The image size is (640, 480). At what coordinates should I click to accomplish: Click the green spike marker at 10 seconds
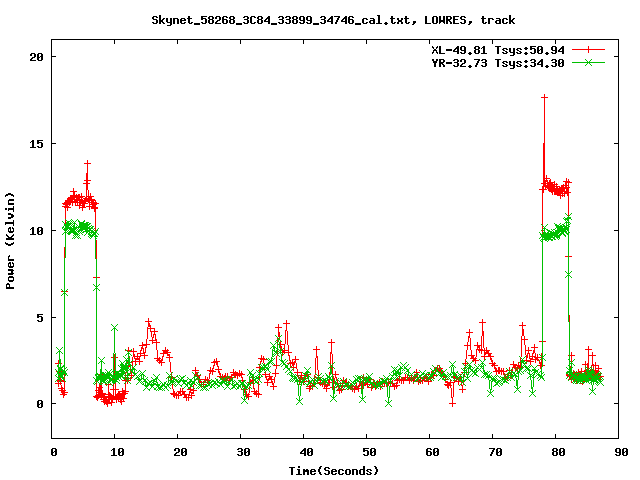point(114,328)
